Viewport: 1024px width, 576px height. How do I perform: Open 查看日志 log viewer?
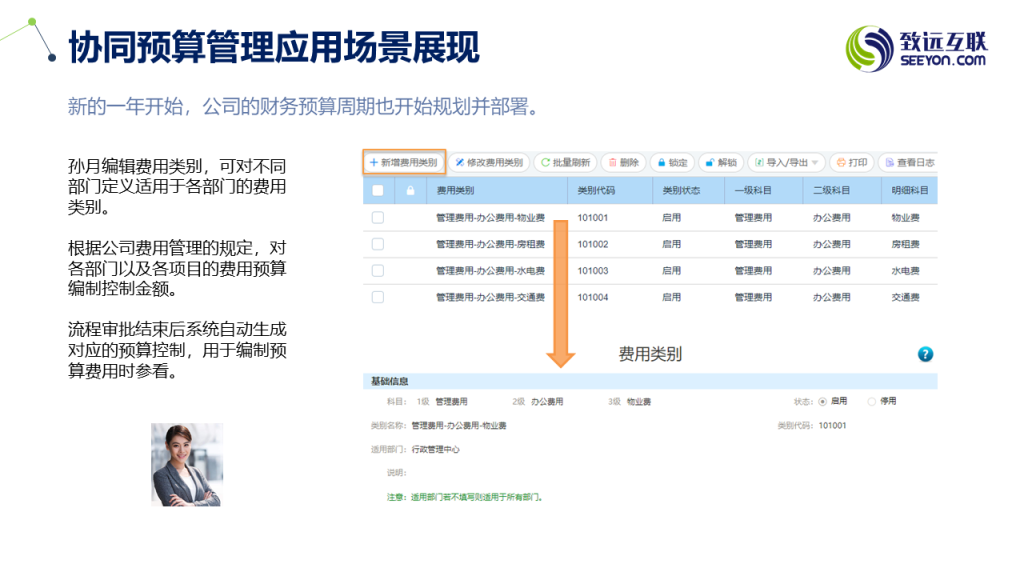coord(909,162)
